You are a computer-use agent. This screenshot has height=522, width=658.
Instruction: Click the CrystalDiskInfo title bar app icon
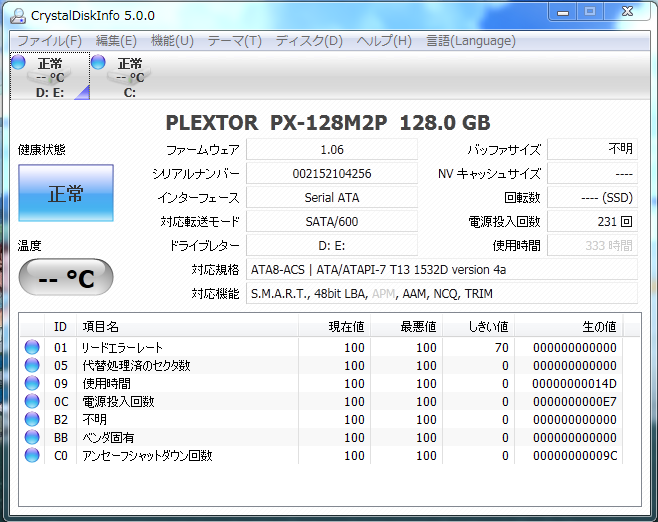pyautogui.click(x=18, y=16)
